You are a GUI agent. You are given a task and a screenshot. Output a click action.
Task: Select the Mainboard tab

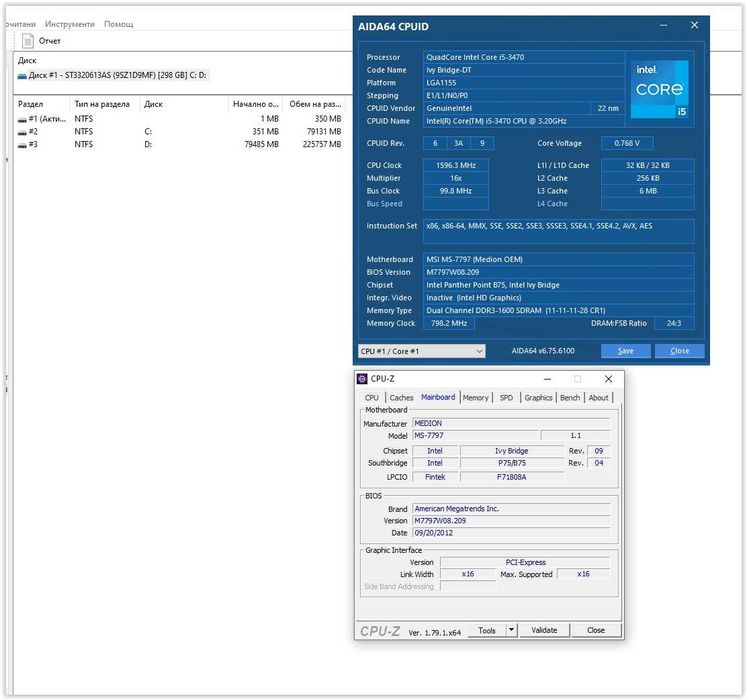438,397
